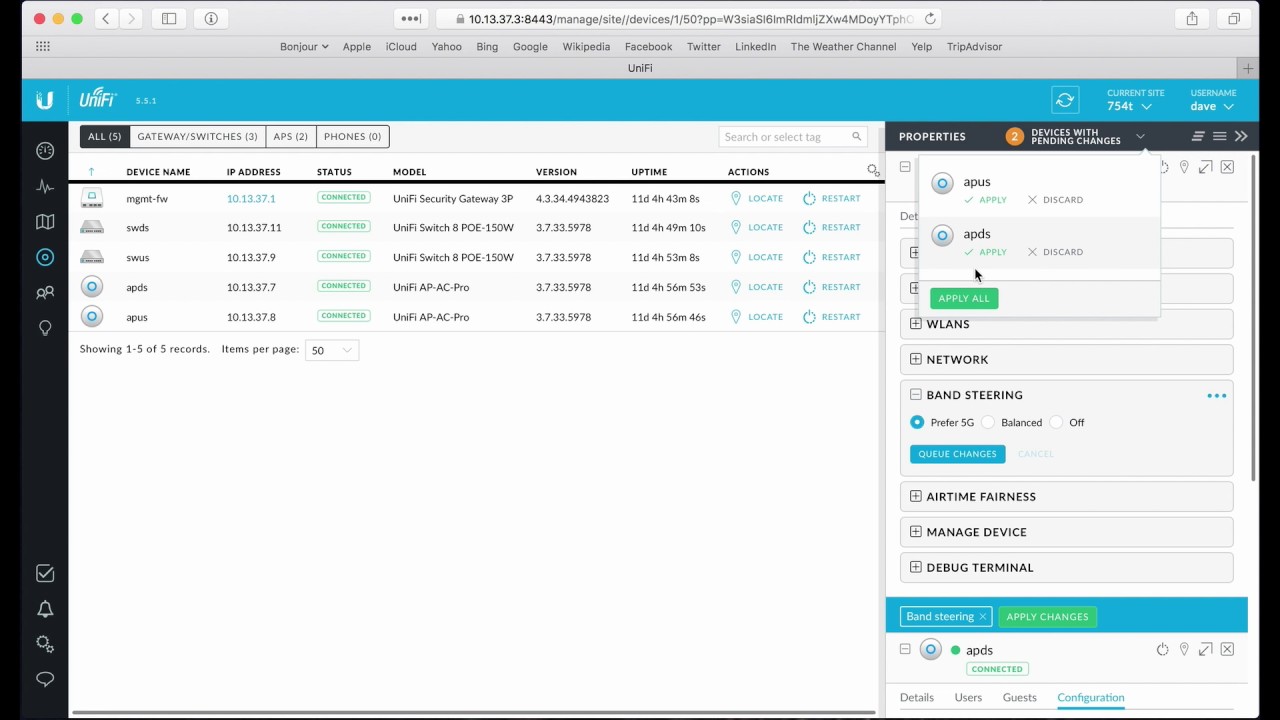The image size is (1280, 720).
Task: Click the locate pin icon for apus
Action: [x=736, y=317]
